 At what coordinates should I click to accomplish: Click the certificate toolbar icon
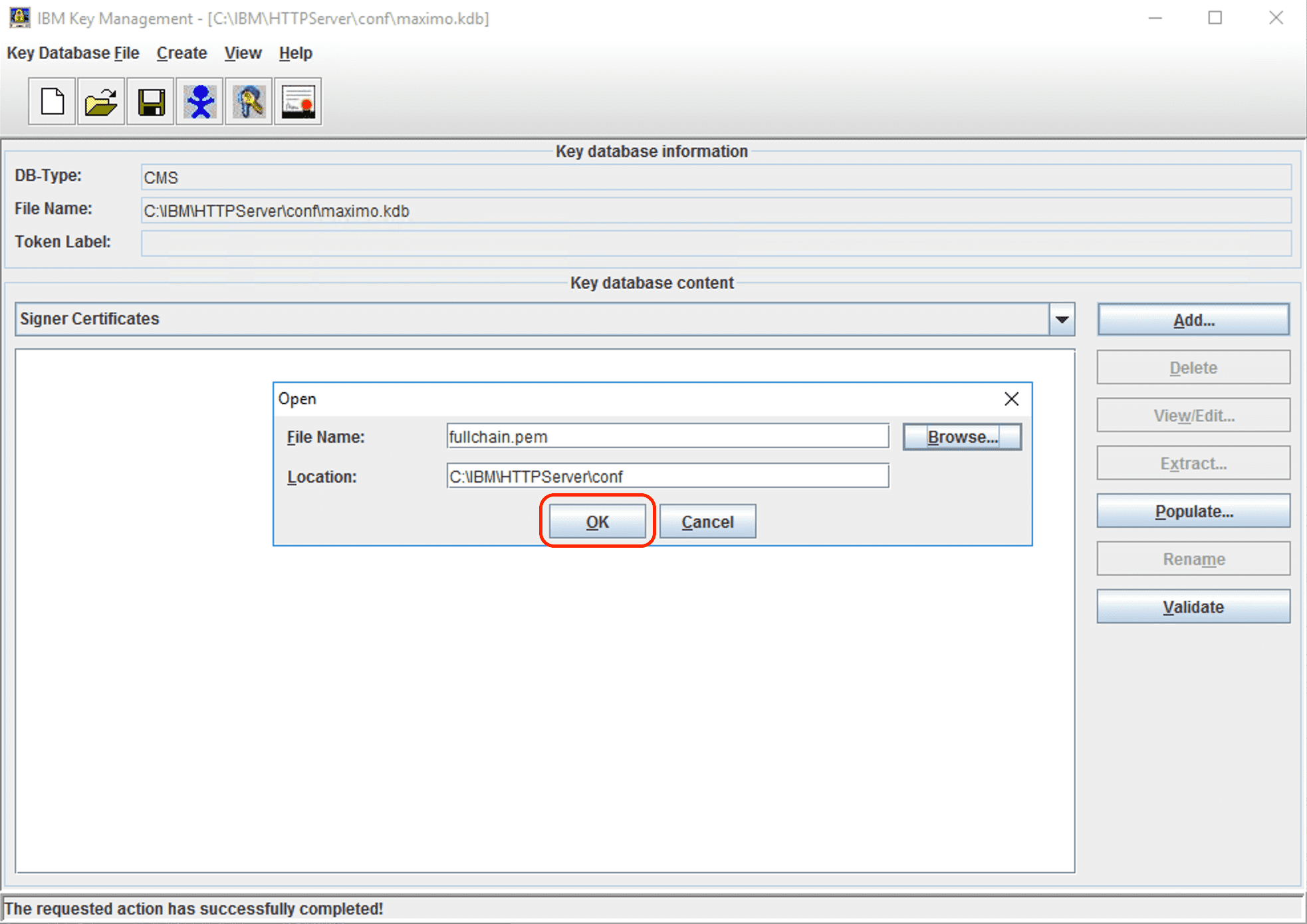click(x=298, y=102)
